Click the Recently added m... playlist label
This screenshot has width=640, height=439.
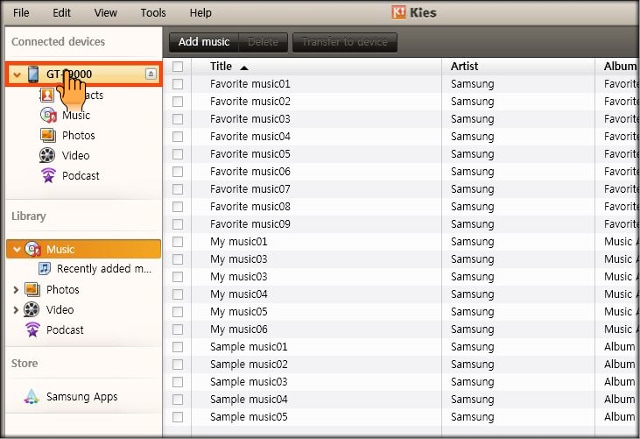[x=104, y=269]
